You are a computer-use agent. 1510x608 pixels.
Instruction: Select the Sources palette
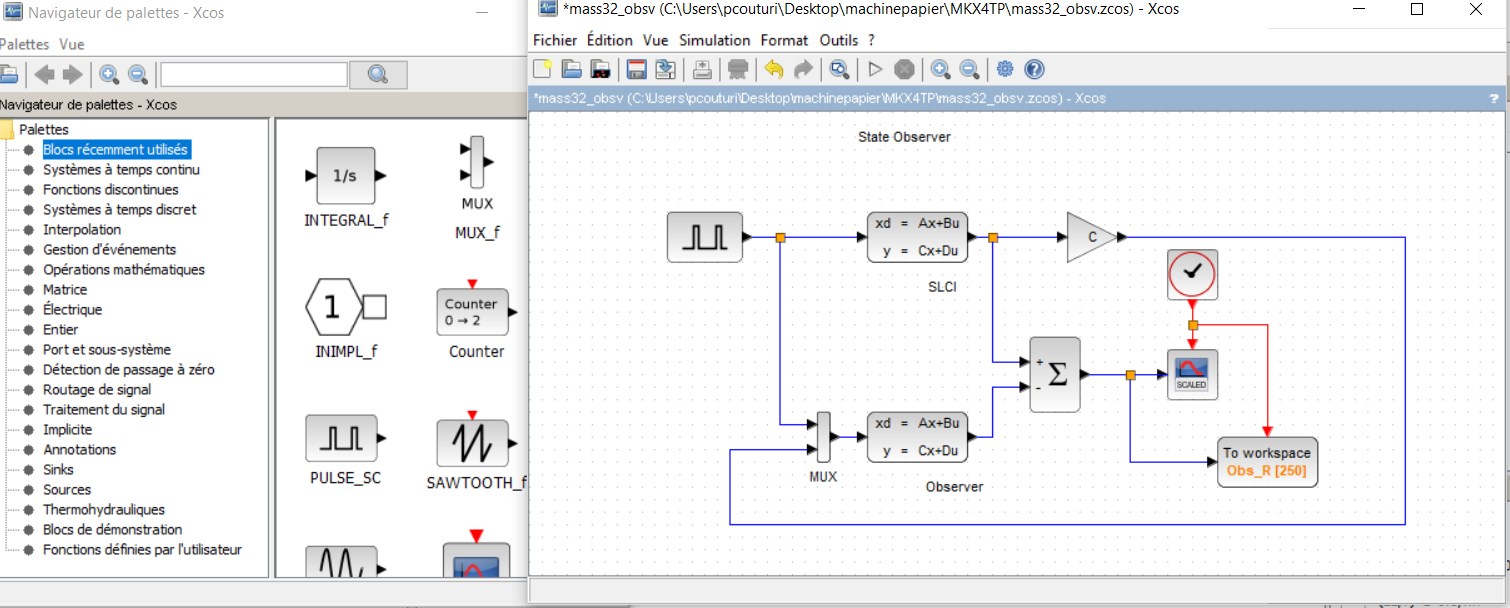click(x=67, y=489)
